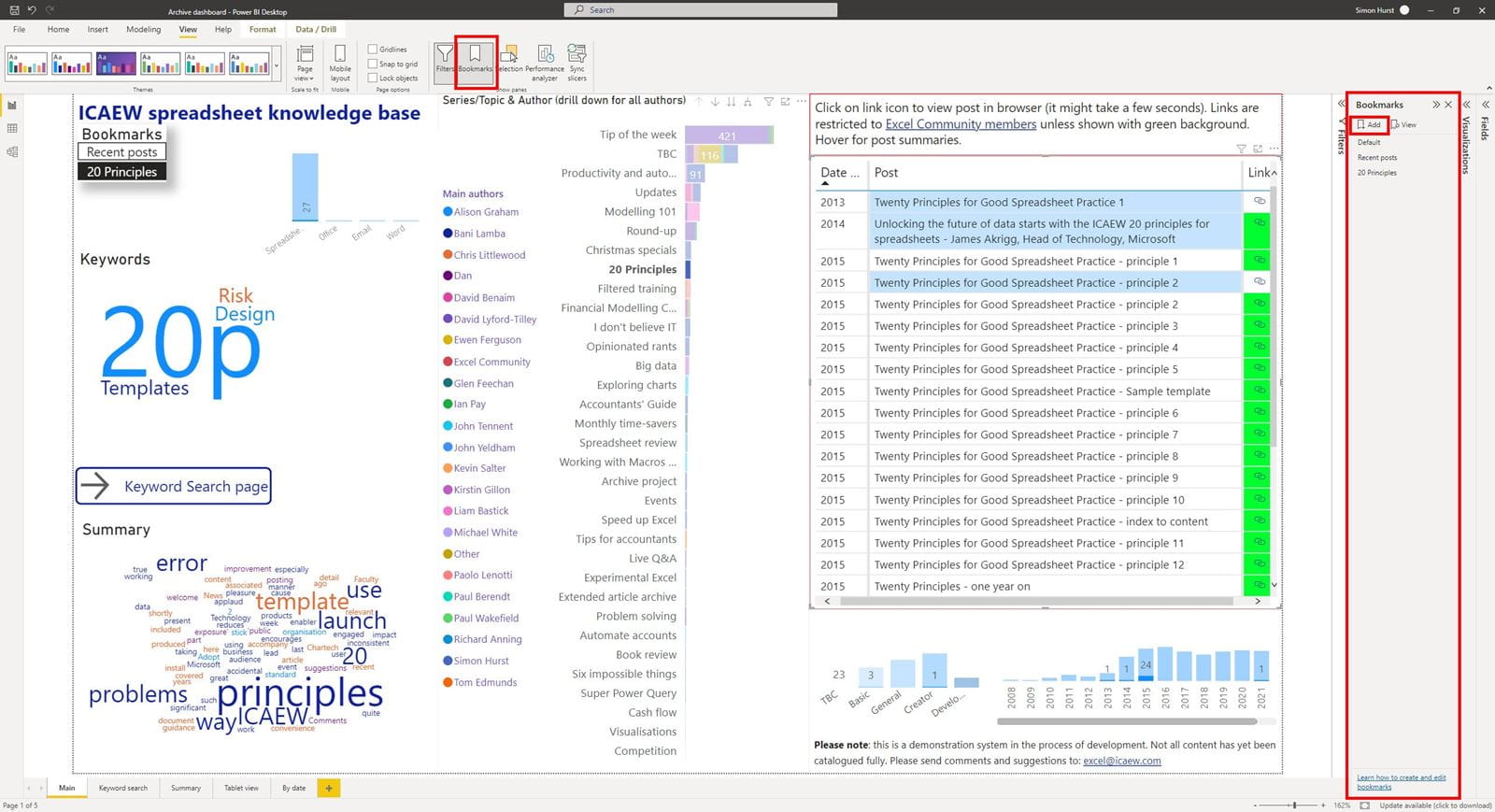
Task: Open the Model view in left sidebar
Action: 12,151
